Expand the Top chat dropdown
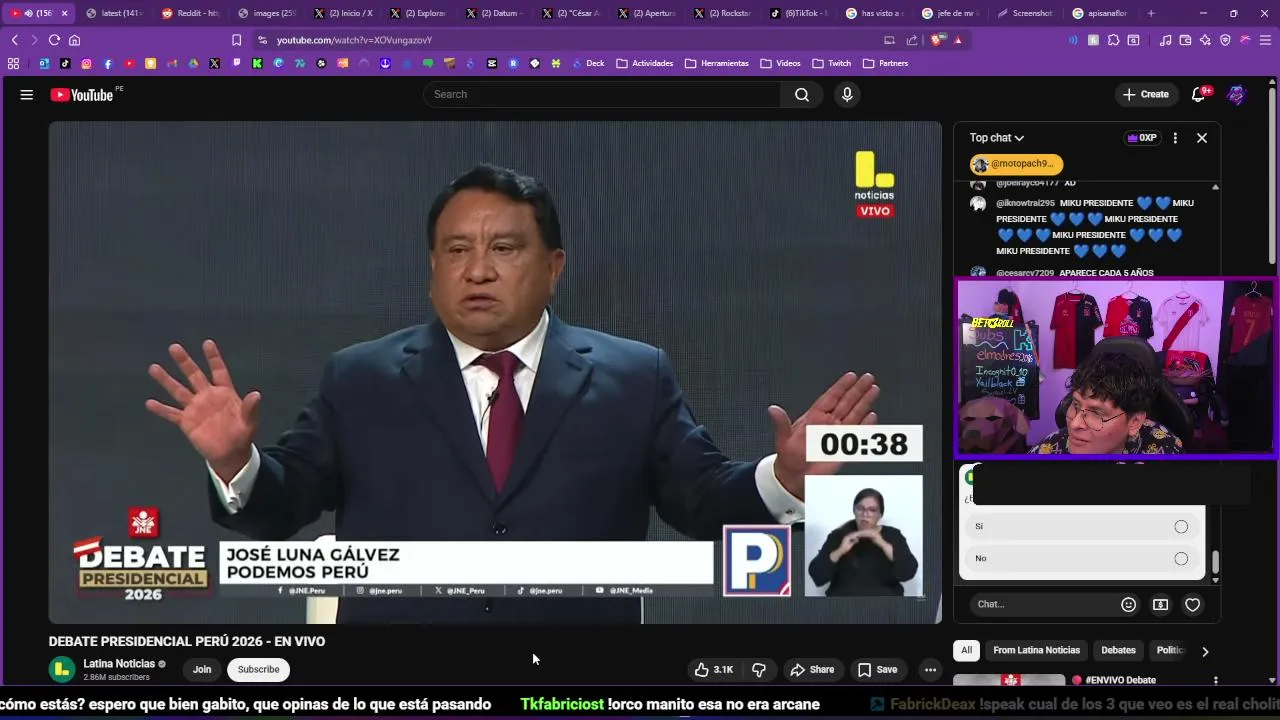Screen dimensions: 1280x720 (x=997, y=138)
